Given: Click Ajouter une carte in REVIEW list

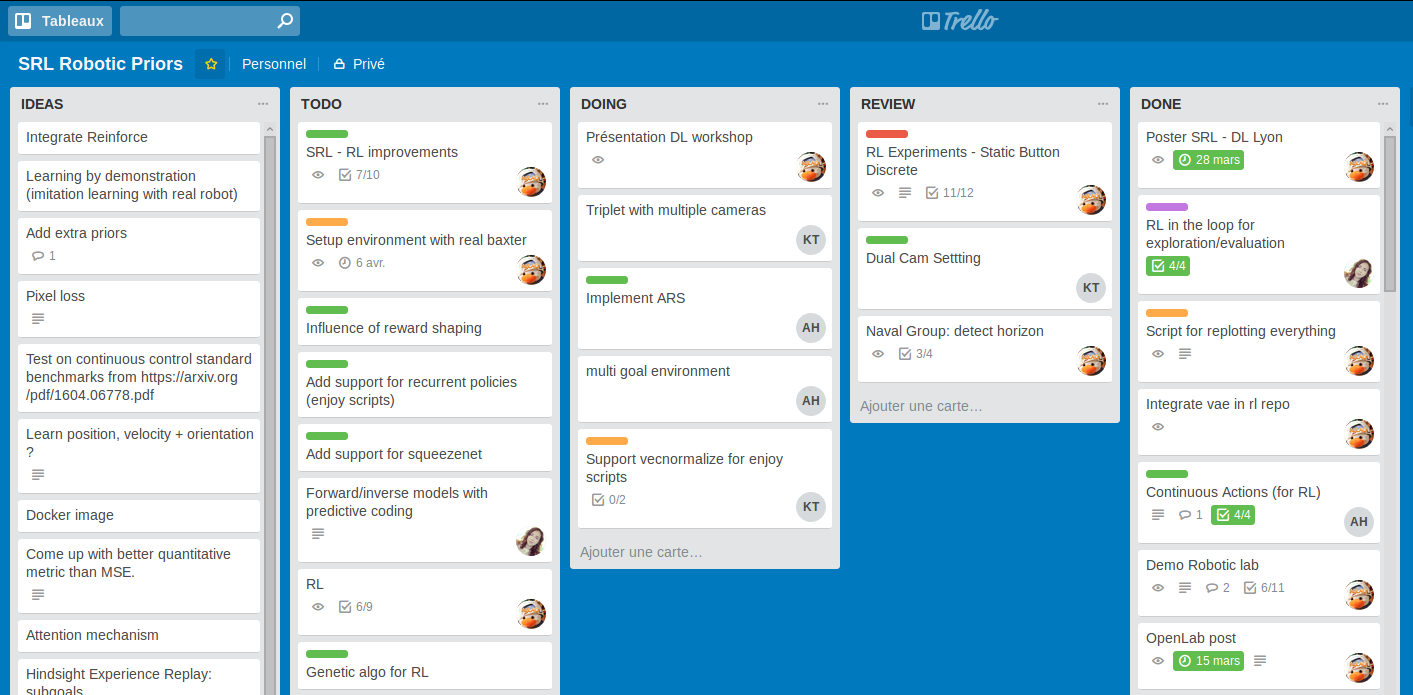Looking at the screenshot, I should (x=921, y=406).
